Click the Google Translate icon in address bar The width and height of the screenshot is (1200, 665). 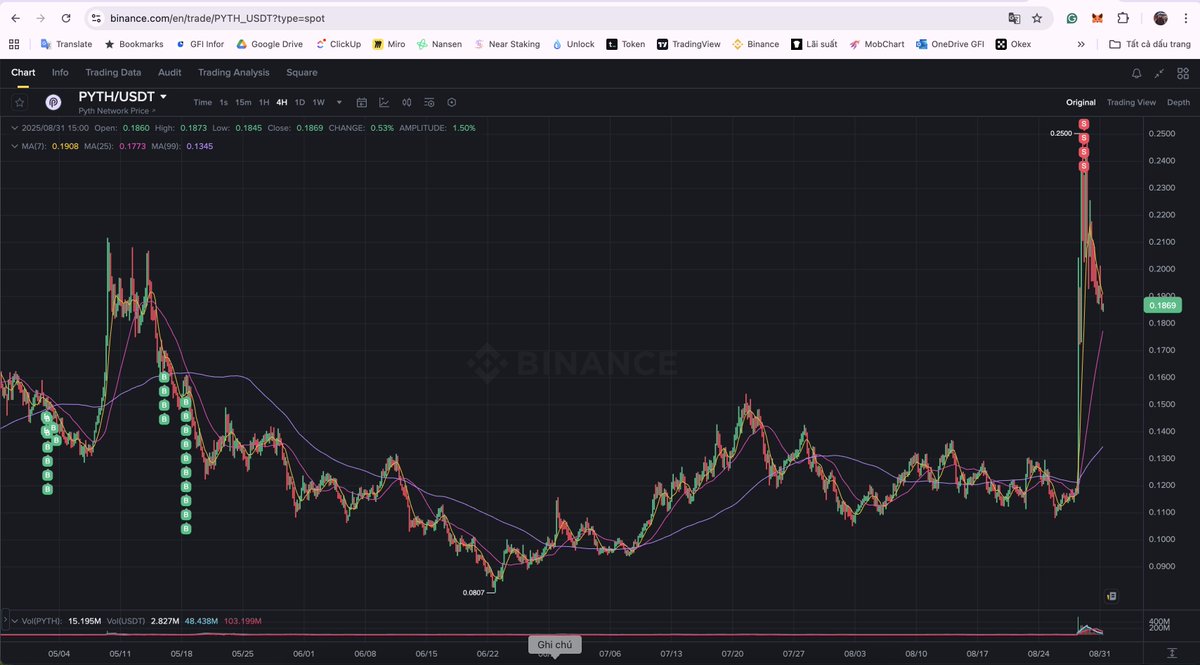[1014, 18]
